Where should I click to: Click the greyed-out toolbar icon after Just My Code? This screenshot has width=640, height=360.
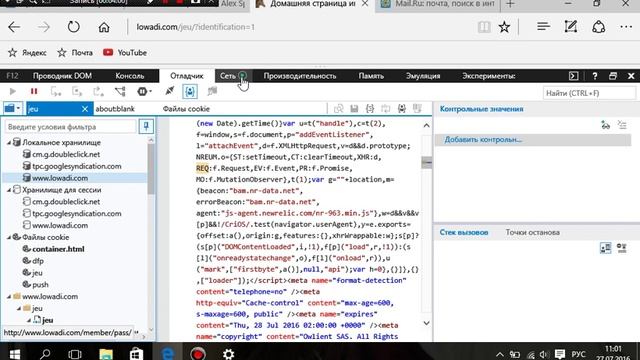pyautogui.click(x=212, y=91)
